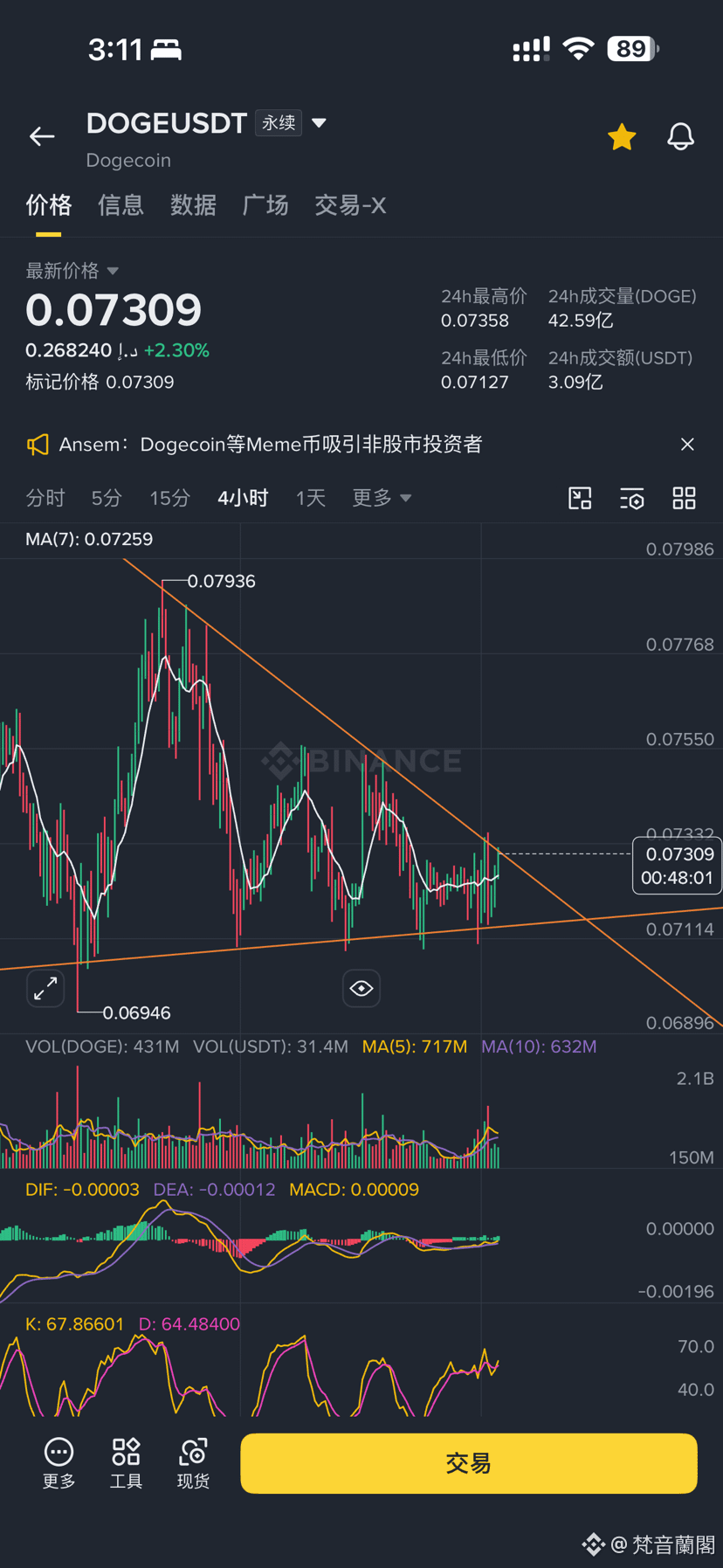Tap the megaphone announcement icon
Viewport: 723px width, 1568px height.
coord(38,445)
